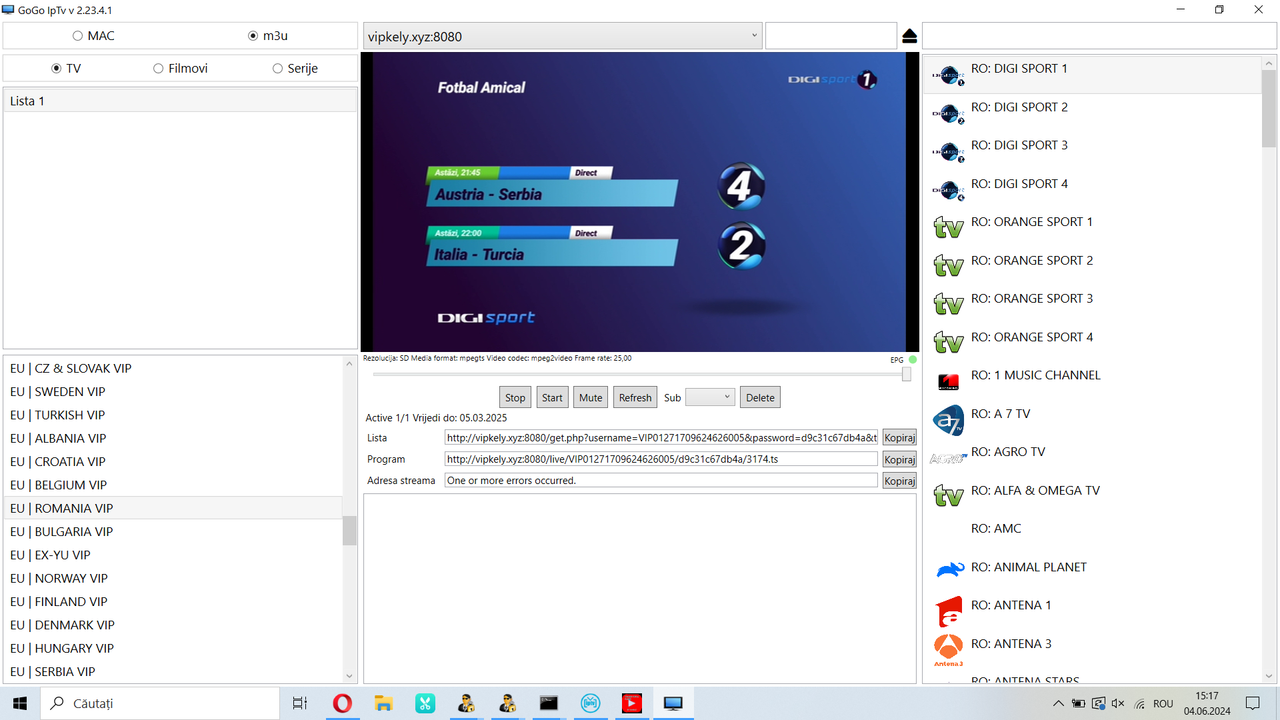Viewport: 1280px width, 720px height.
Task: Open the Windows Start menu
Action: click(x=20, y=703)
